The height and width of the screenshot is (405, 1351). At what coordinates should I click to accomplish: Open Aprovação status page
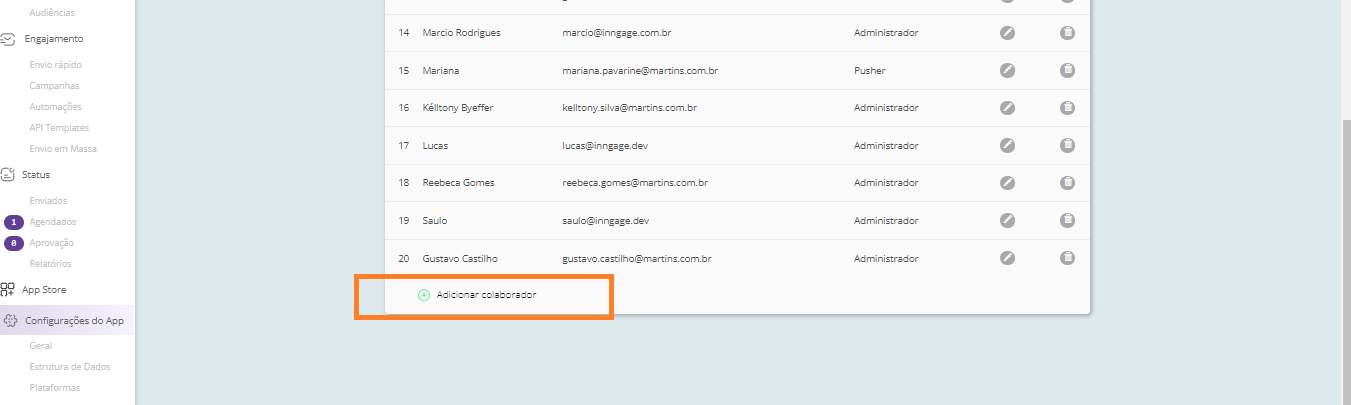(52, 243)
